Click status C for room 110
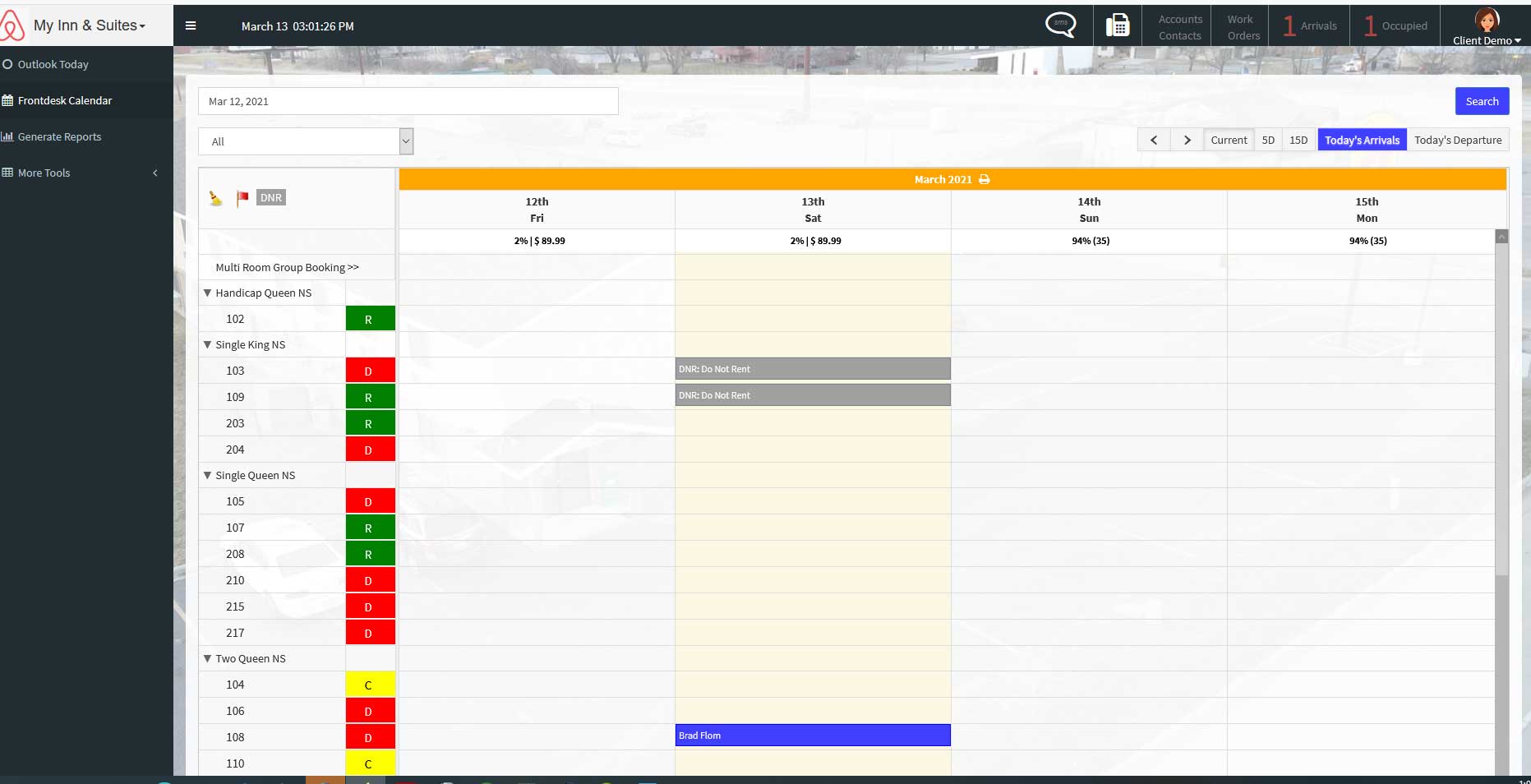 370,763
